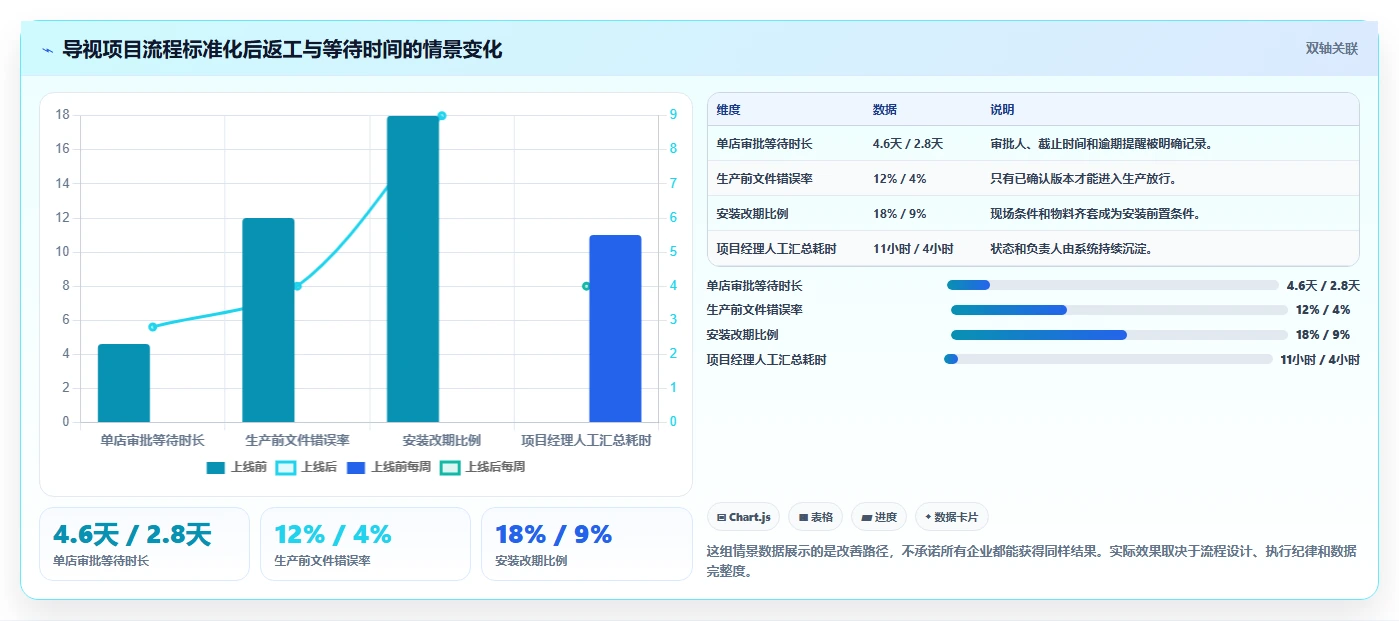
Task: Click the blue 项目经理人工汇总耗时 chart bar
Action: 615,328
